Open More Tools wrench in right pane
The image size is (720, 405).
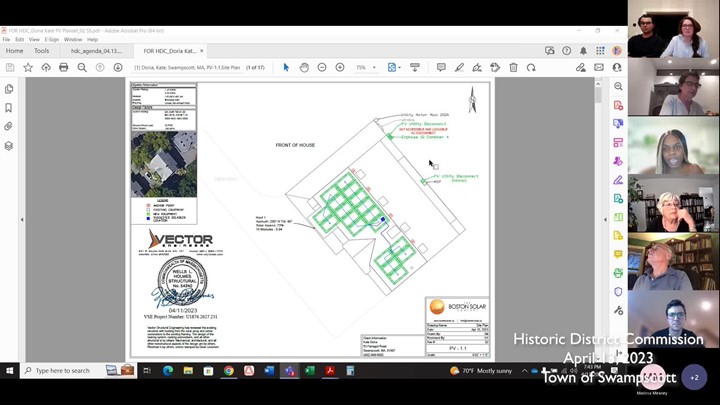pyautogui.click(x=618, y=310)
